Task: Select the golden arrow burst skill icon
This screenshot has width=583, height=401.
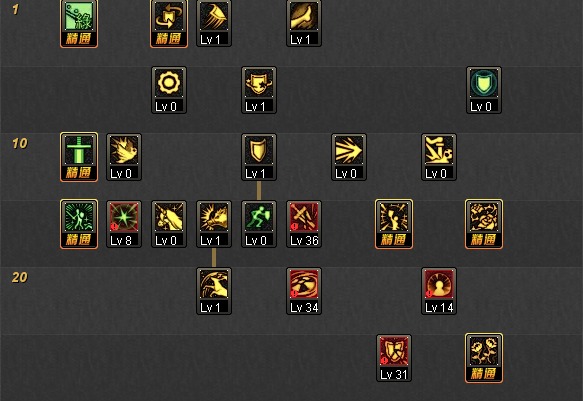Action: pyautogui.click(x=349, y=157)
